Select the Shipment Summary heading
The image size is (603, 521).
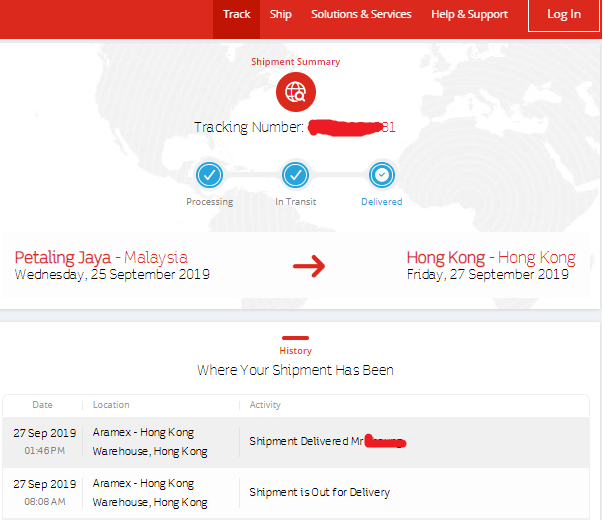(x=295, y=62)
